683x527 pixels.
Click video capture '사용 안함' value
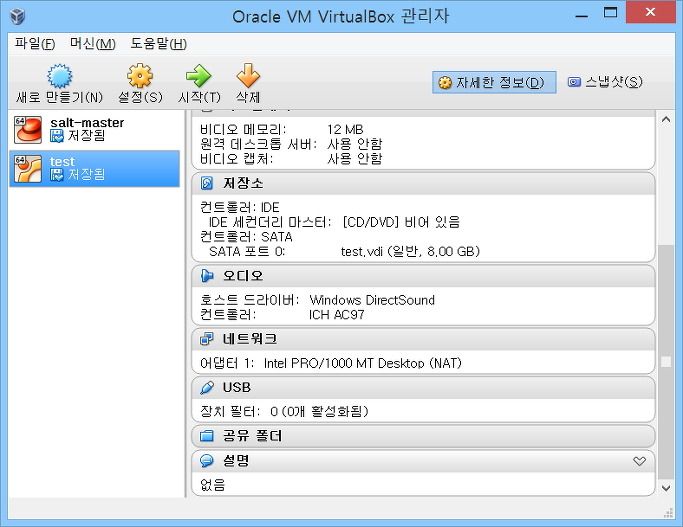tap(355, 159)
